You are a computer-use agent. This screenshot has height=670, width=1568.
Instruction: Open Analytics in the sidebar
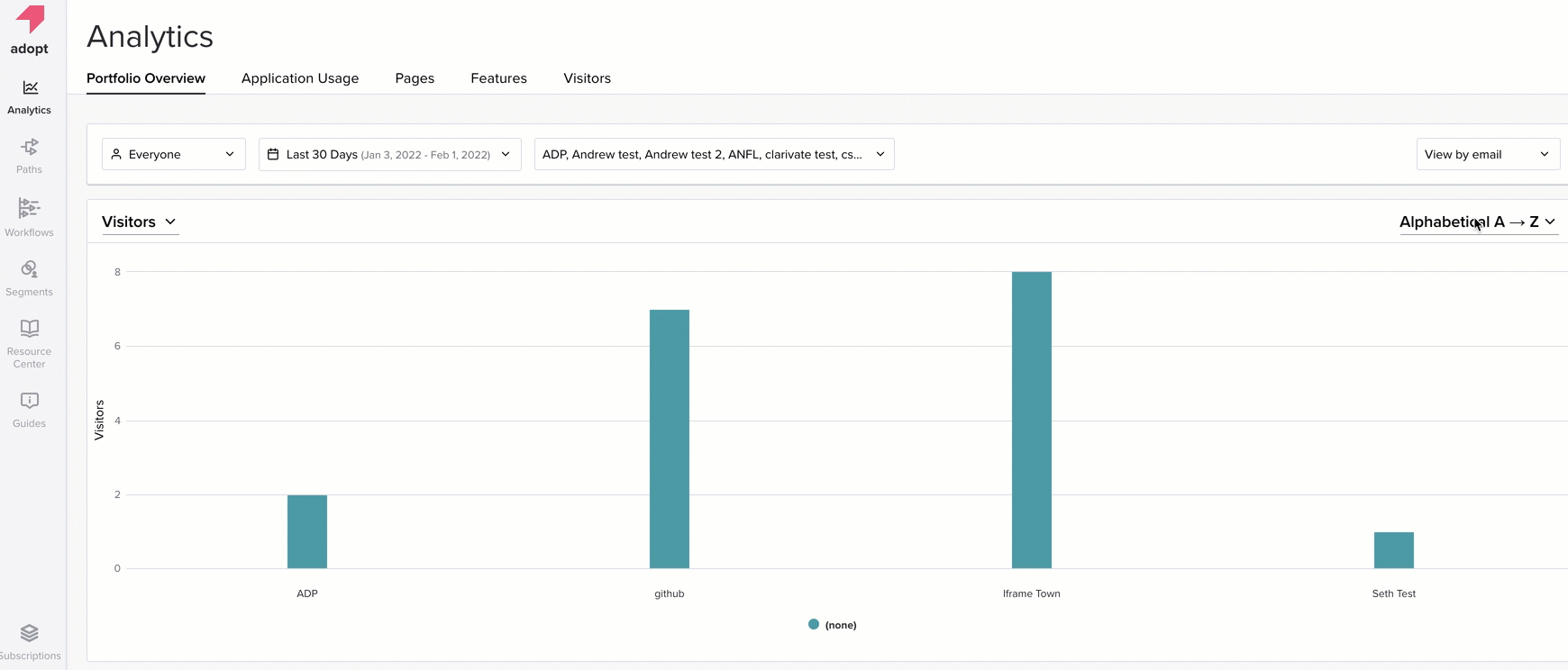pos(30,97)
